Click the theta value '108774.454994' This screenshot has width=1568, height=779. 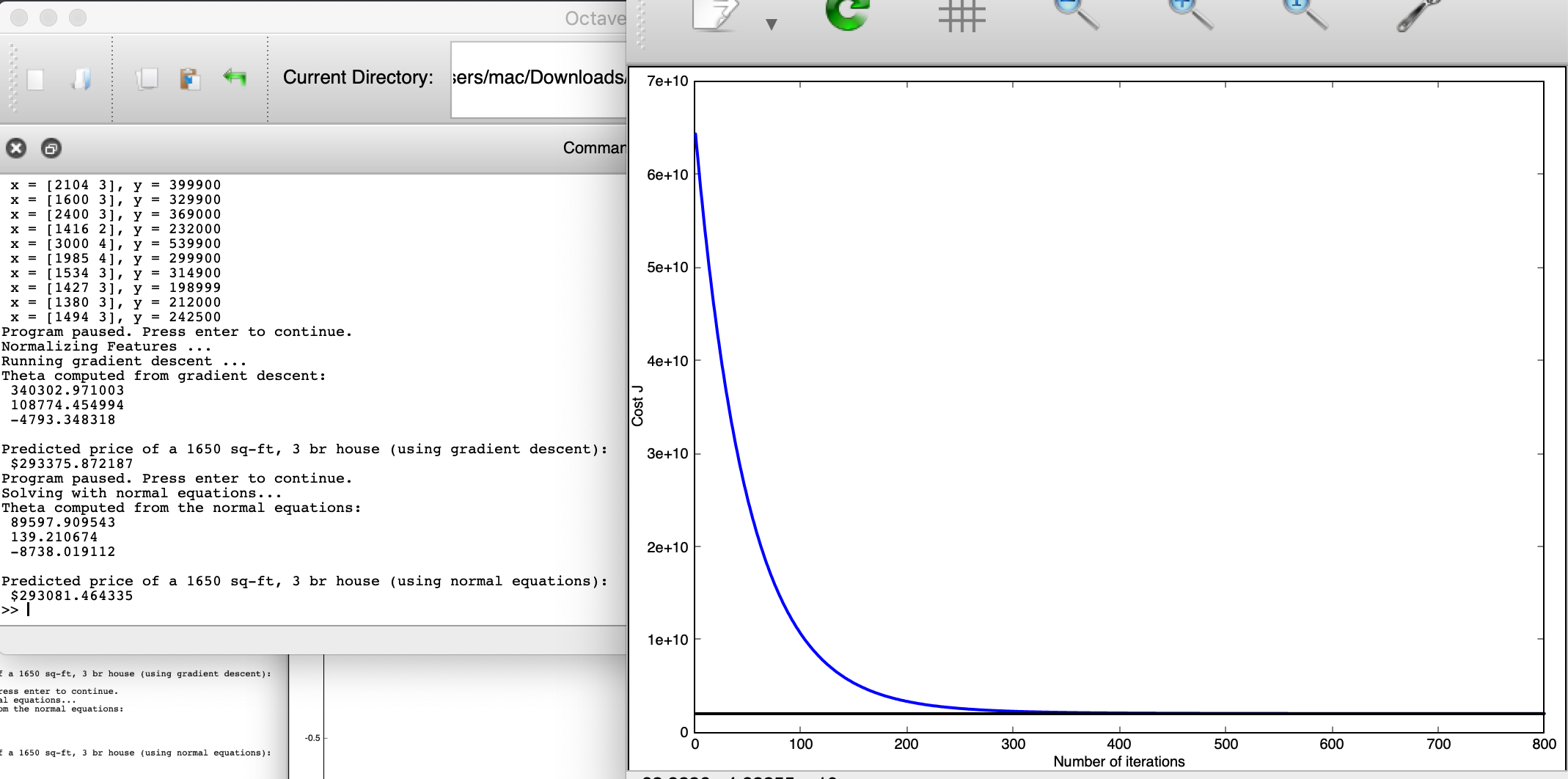[67, 405]
